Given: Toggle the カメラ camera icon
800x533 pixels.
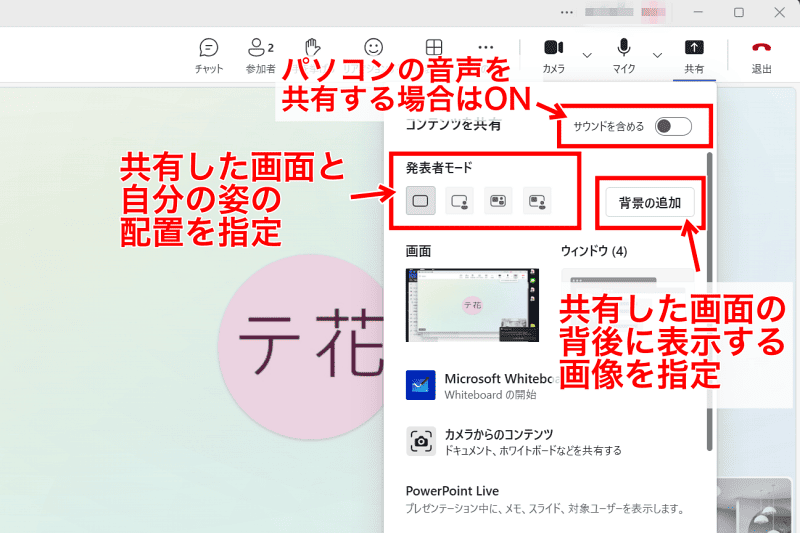Looking at the screenshot, I should [553, 55].
